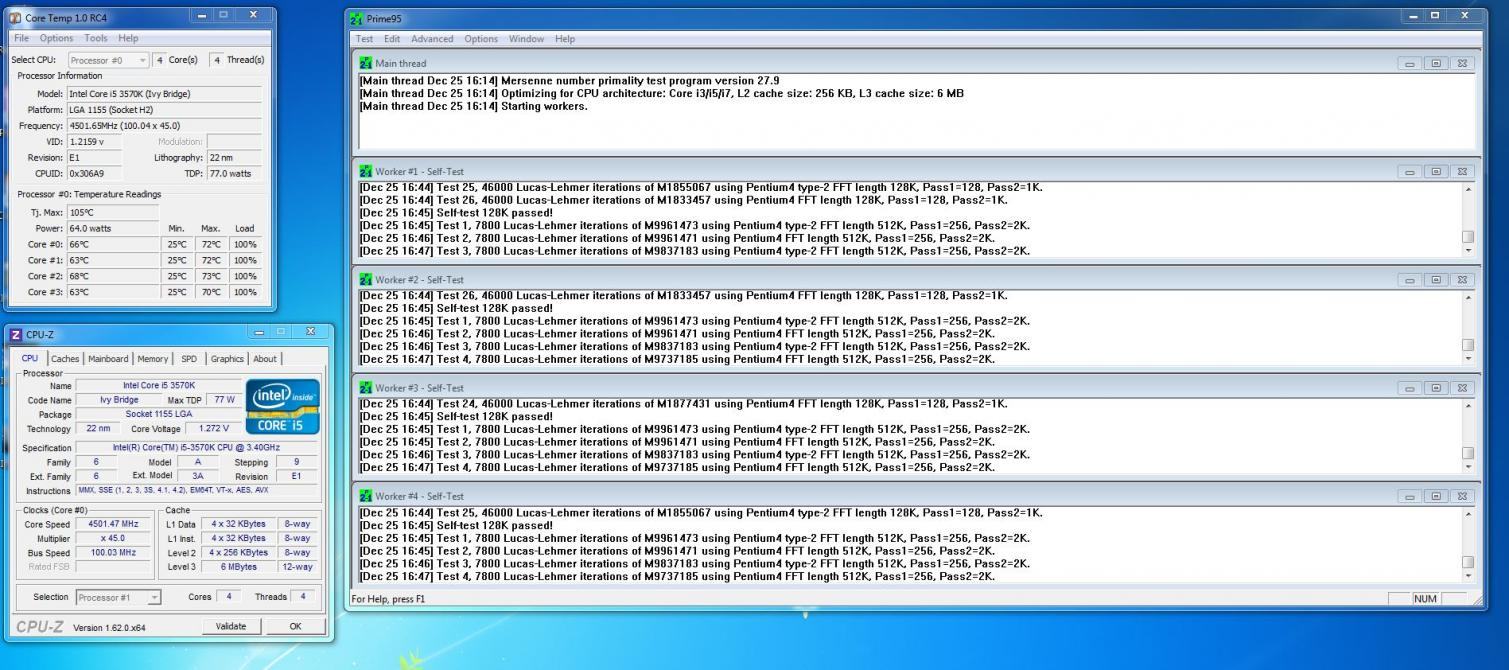Click the Main thread window icon
The height and width of the screenshot is (670, 1509).
click(x=366, y=63)
